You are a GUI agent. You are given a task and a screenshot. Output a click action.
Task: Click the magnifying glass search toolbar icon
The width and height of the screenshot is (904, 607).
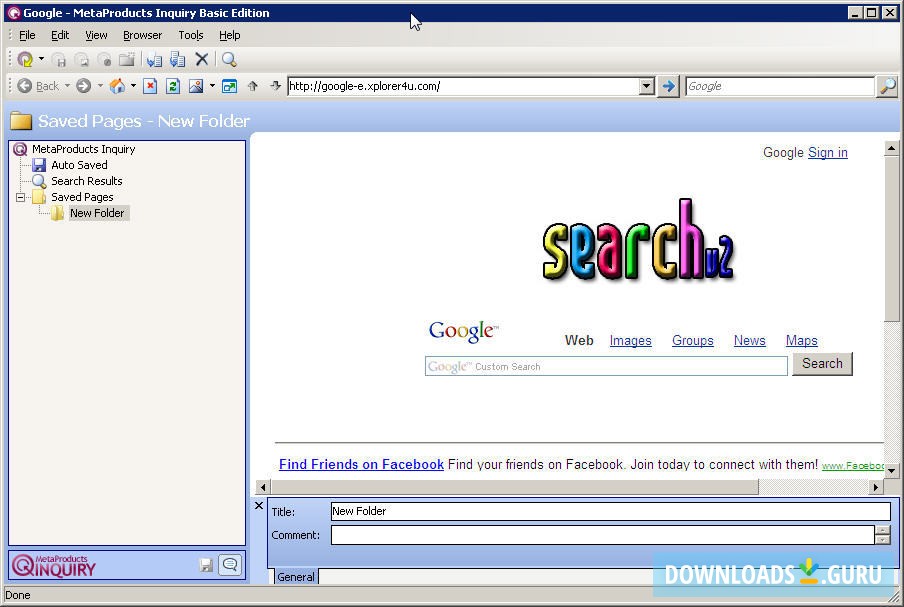point(229,59)
